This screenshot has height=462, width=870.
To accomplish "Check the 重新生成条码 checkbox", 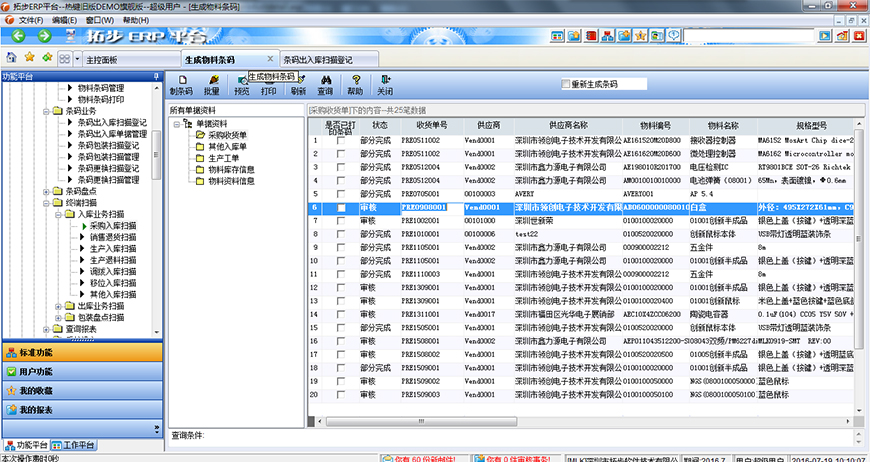I will (x=565, y=84).
